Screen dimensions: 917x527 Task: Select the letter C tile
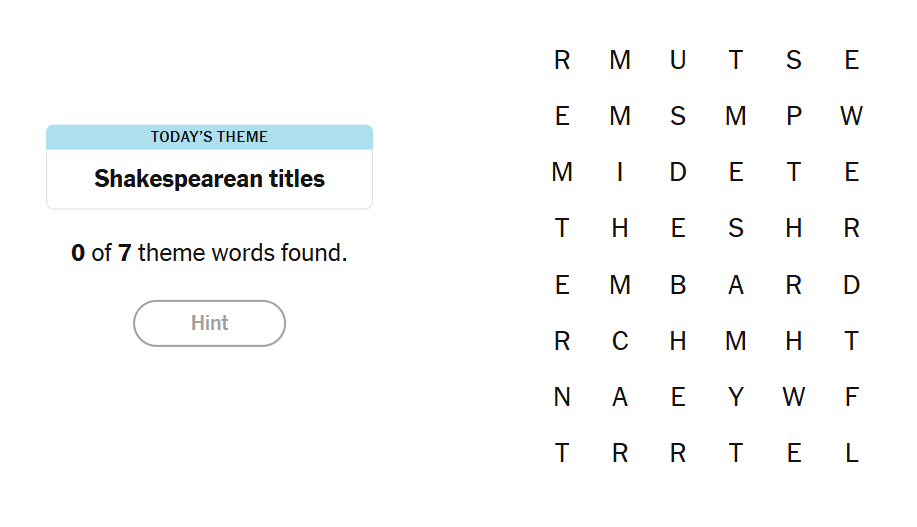(x=620, y=341)
